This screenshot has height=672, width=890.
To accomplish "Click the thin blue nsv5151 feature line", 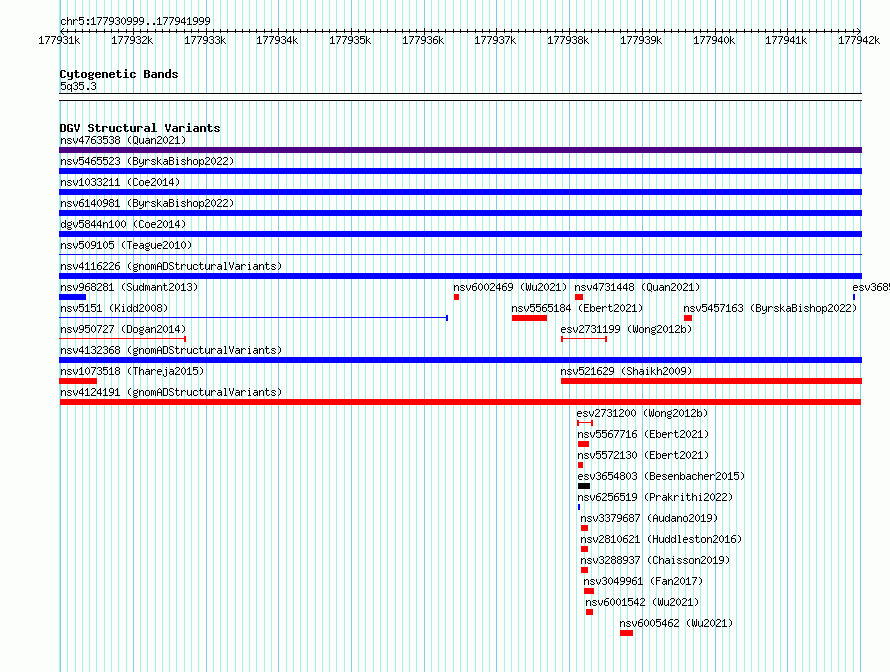I will tap(254, 318).
